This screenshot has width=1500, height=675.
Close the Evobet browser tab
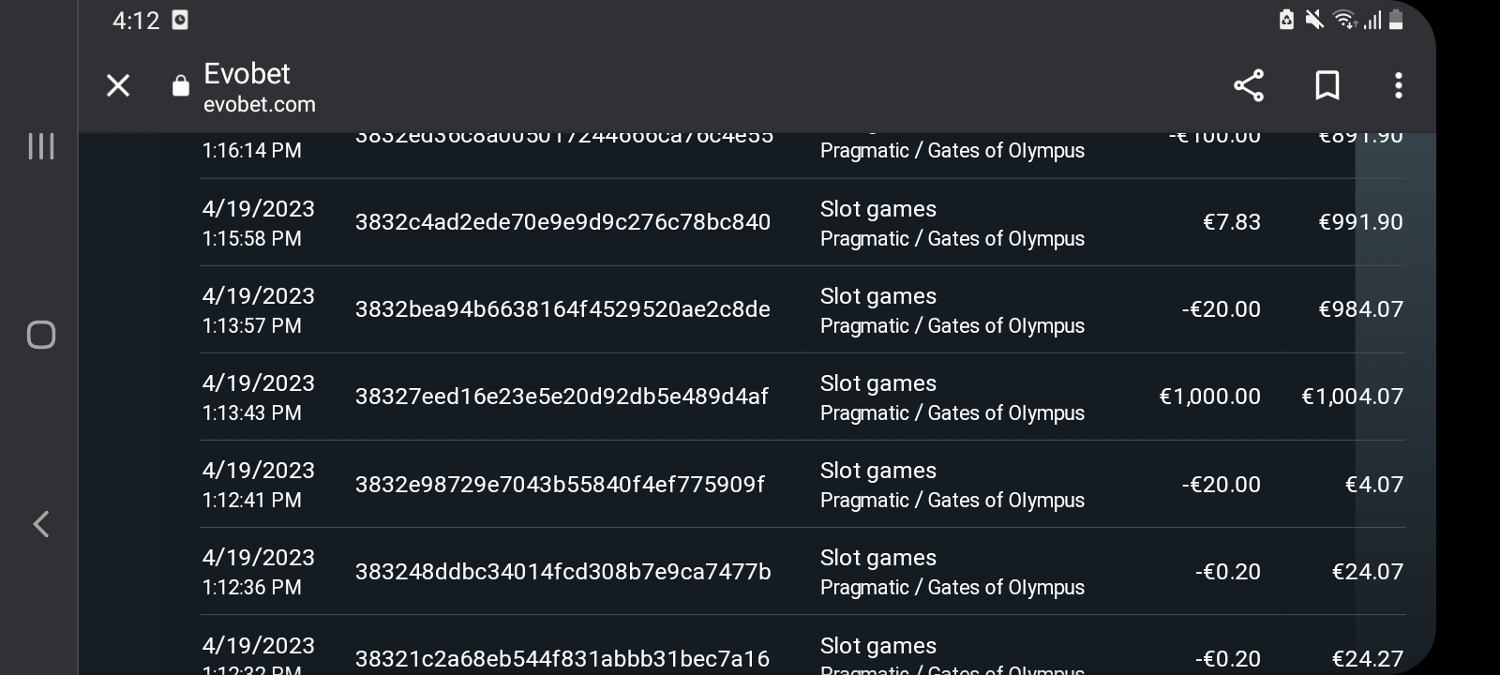point(118,86)
